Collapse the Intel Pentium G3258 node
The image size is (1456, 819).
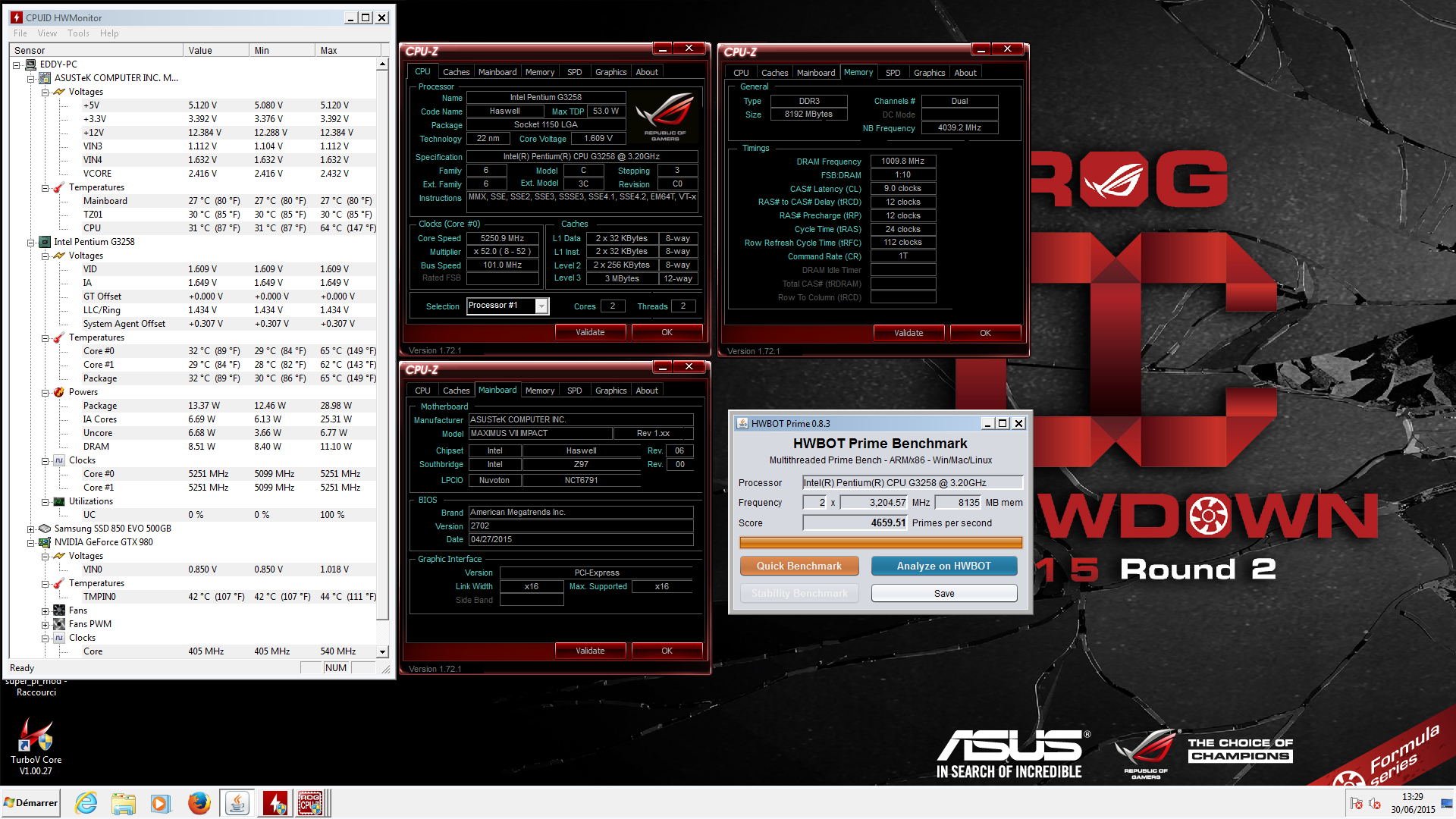coord(31,243)
